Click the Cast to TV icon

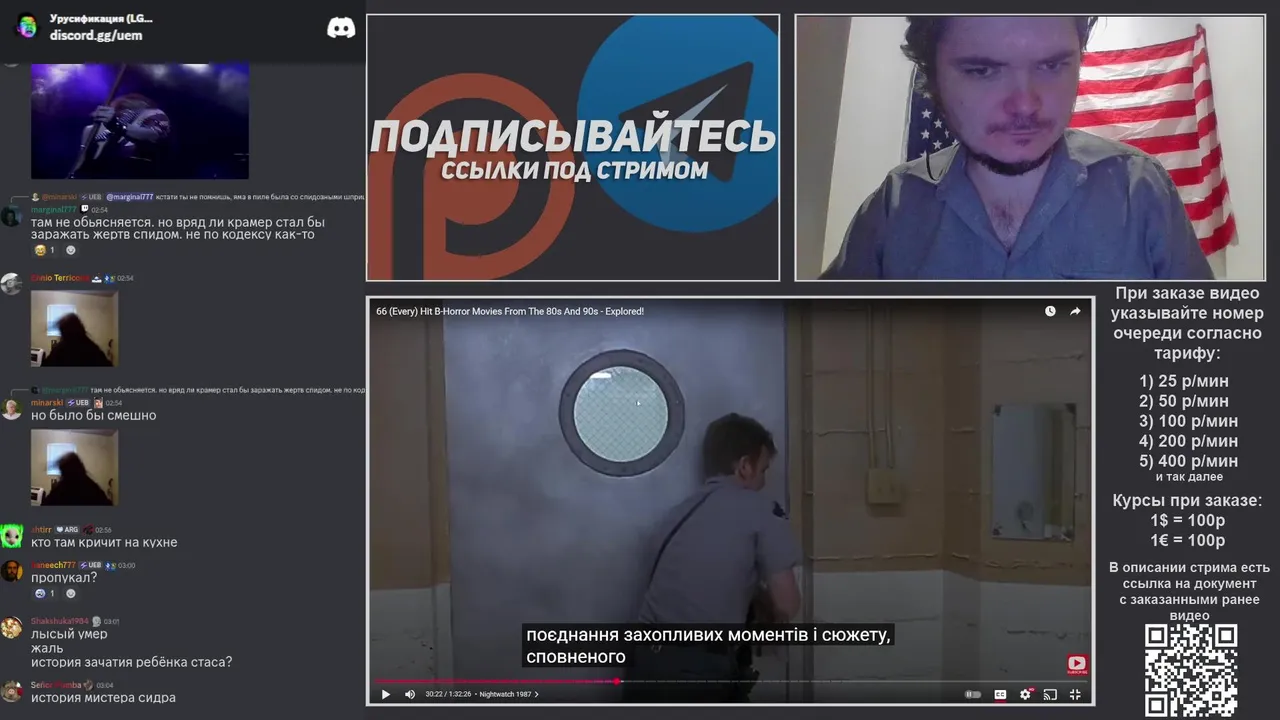click(x=1050, y=694)
